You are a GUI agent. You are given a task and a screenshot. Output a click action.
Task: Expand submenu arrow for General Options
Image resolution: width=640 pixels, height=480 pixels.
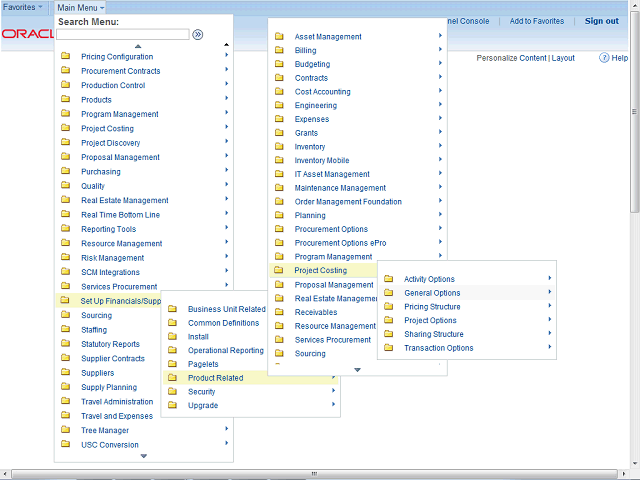550,292
